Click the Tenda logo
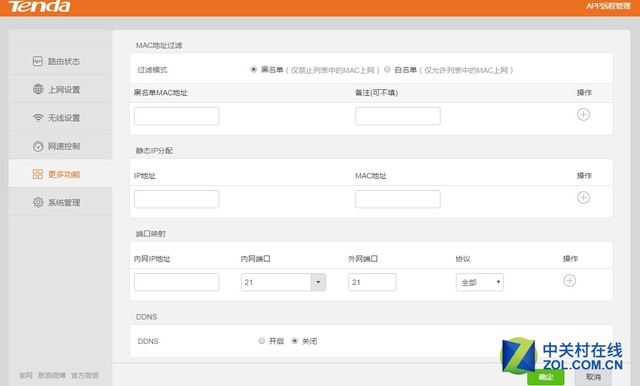Screen dimensions: 640x386 [39, 6]
